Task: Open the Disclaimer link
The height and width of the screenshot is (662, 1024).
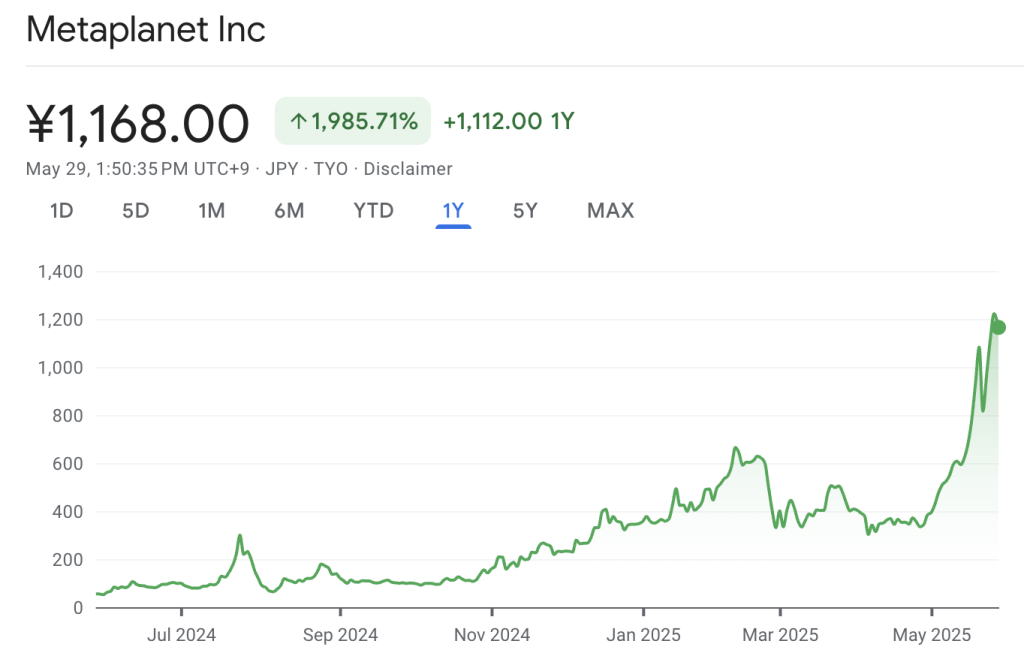Action: pos(408,169)
